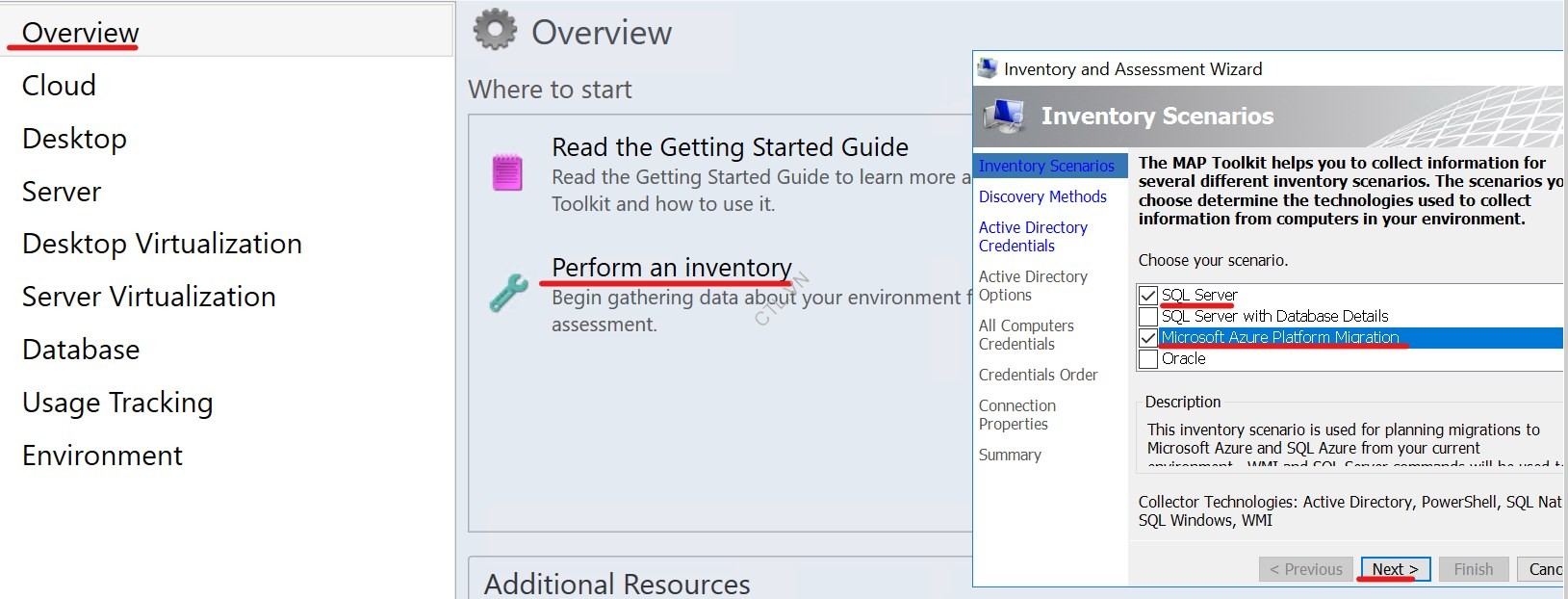Select Discovery Methods wizard step
Image resolution: width=1568 pixels, height=599 pixels.
pos(1042,196)
